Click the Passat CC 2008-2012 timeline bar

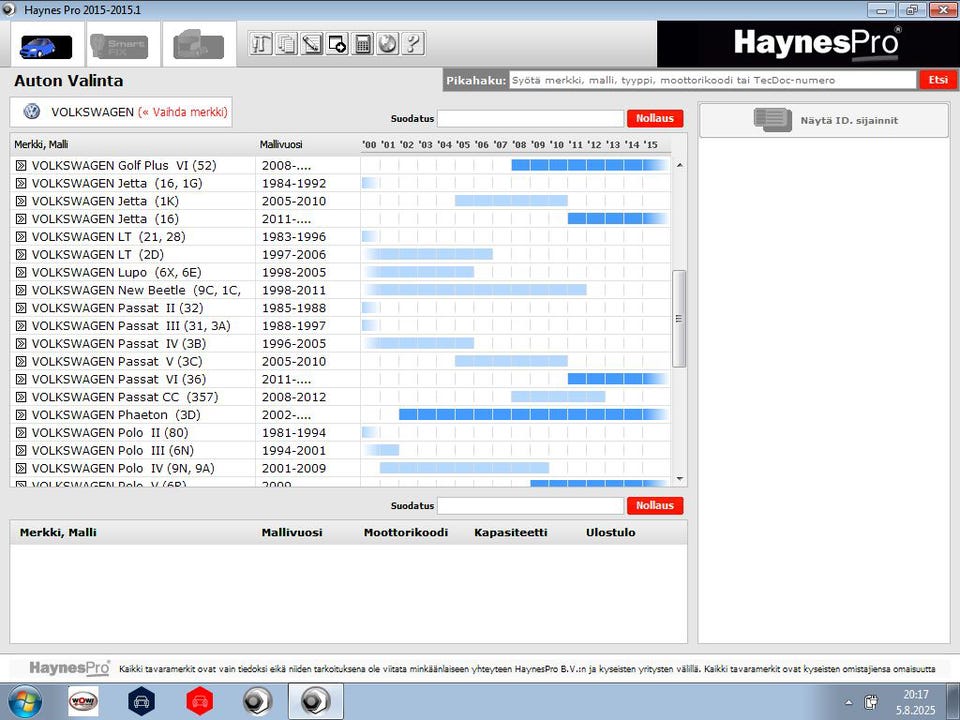(558, 396)
